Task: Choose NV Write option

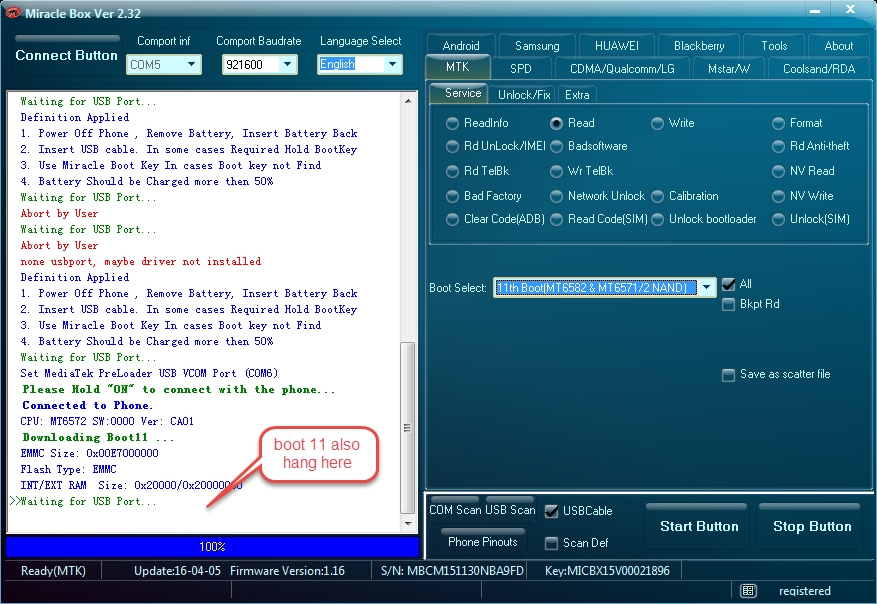Action: click(x=779, y=196)
